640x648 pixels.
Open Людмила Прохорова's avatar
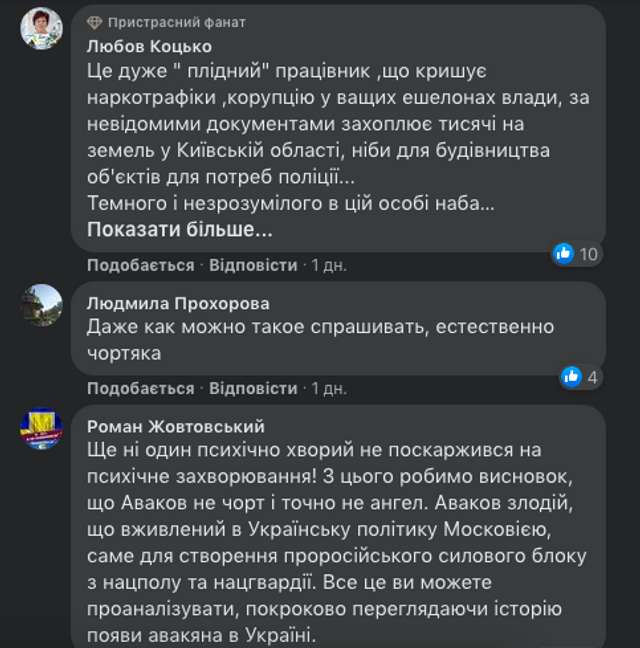tap(42, 304)
